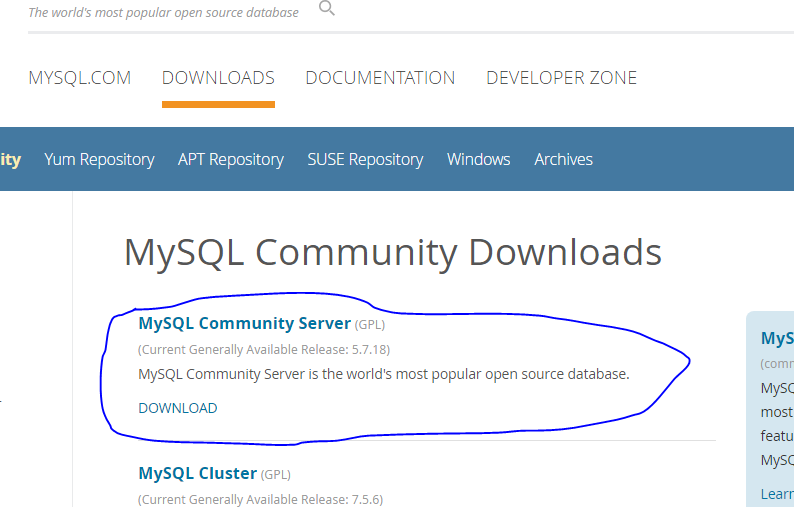Screen dimensions: 794x507
Task: Click the release 5.7.18 version text
Action: coord(264,349)
